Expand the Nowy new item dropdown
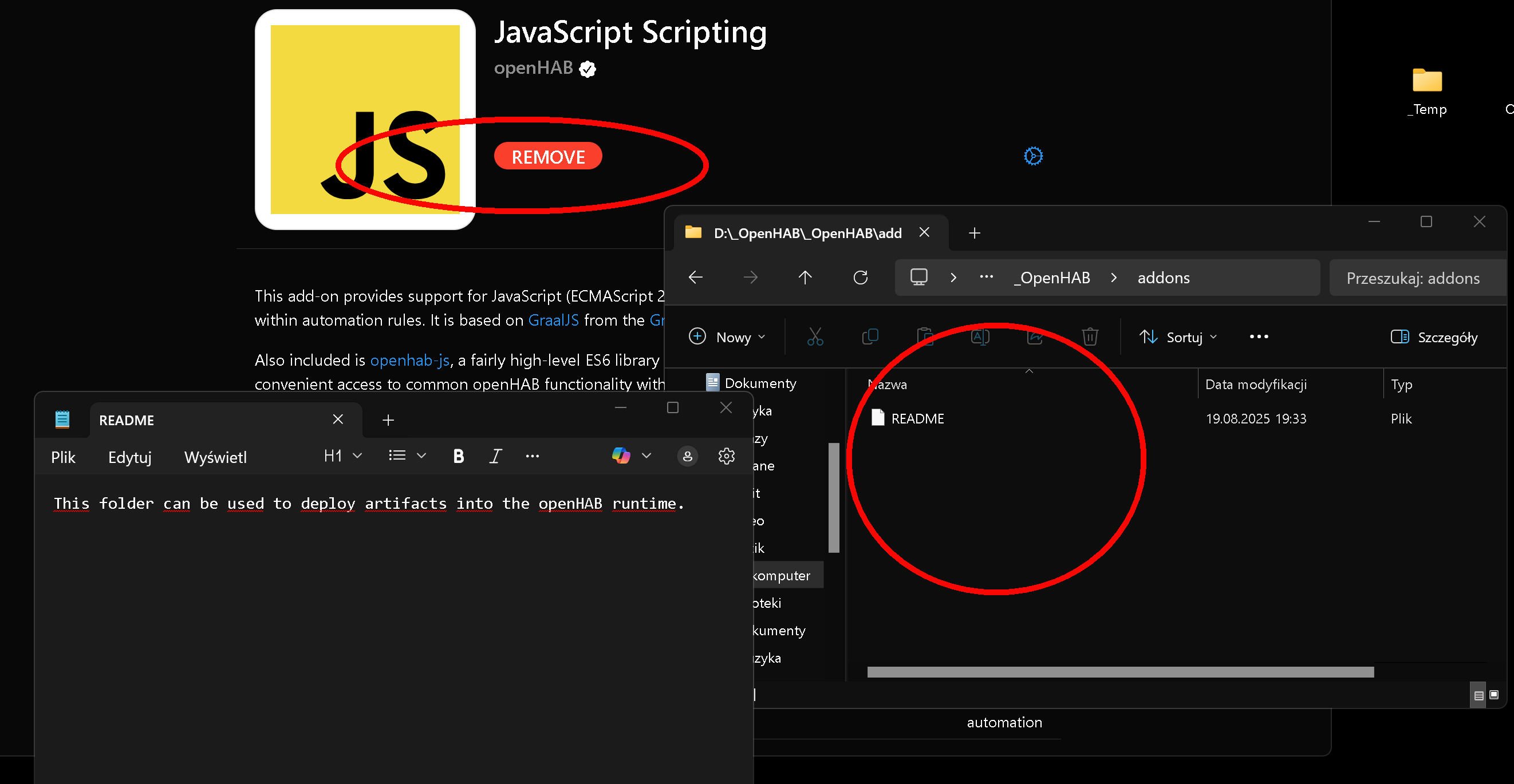This screenshot has width=1514, height=784. (728, 337)
